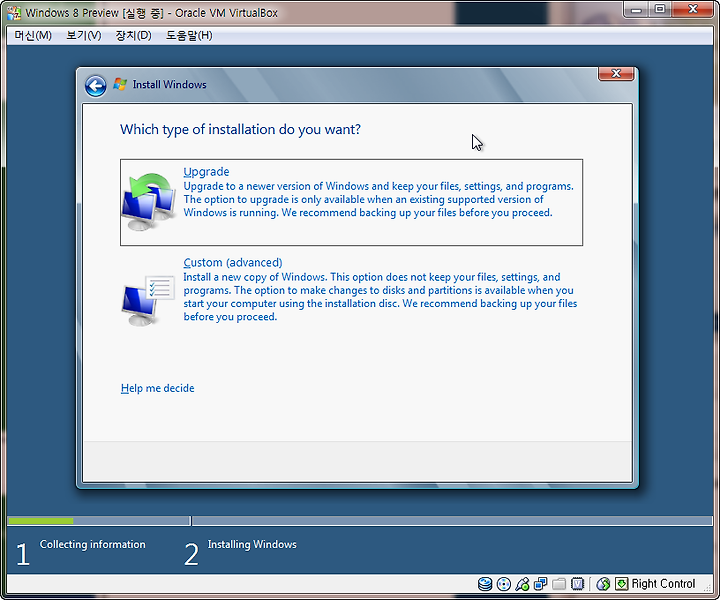The height and width of the screenshot is (600, 720).
Task: Click the VirtualBox window resize grip
Action: pyautogui.click(x=708, y=588)
